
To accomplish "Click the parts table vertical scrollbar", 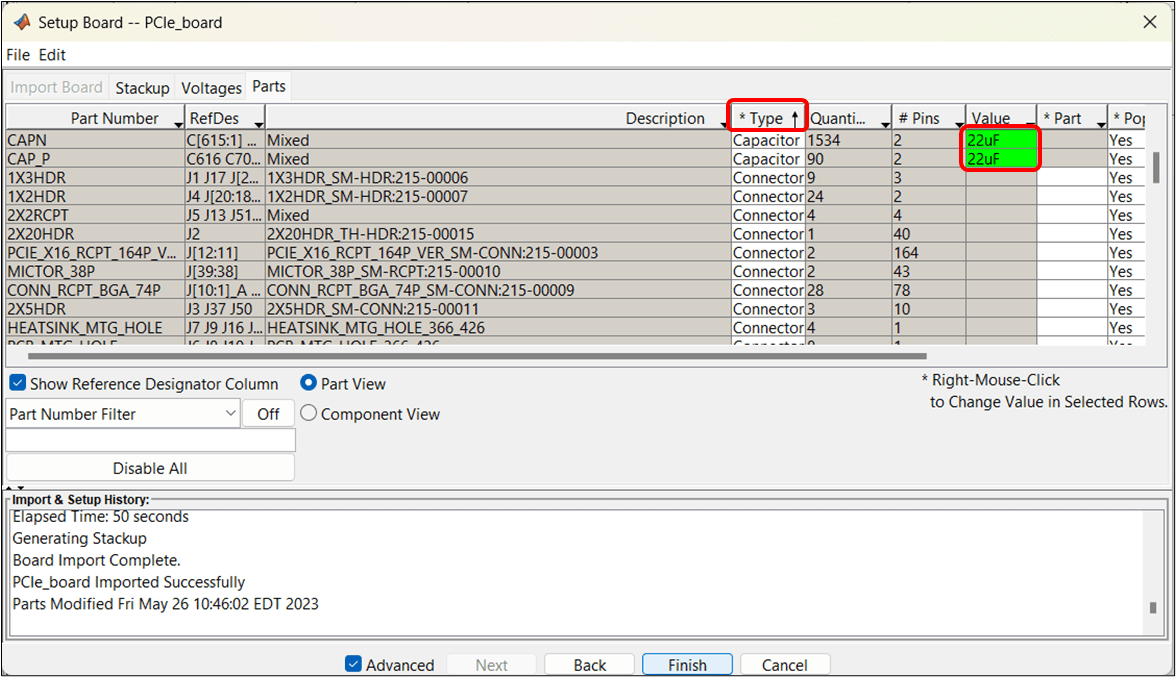I will click(x=1156, y=167).
